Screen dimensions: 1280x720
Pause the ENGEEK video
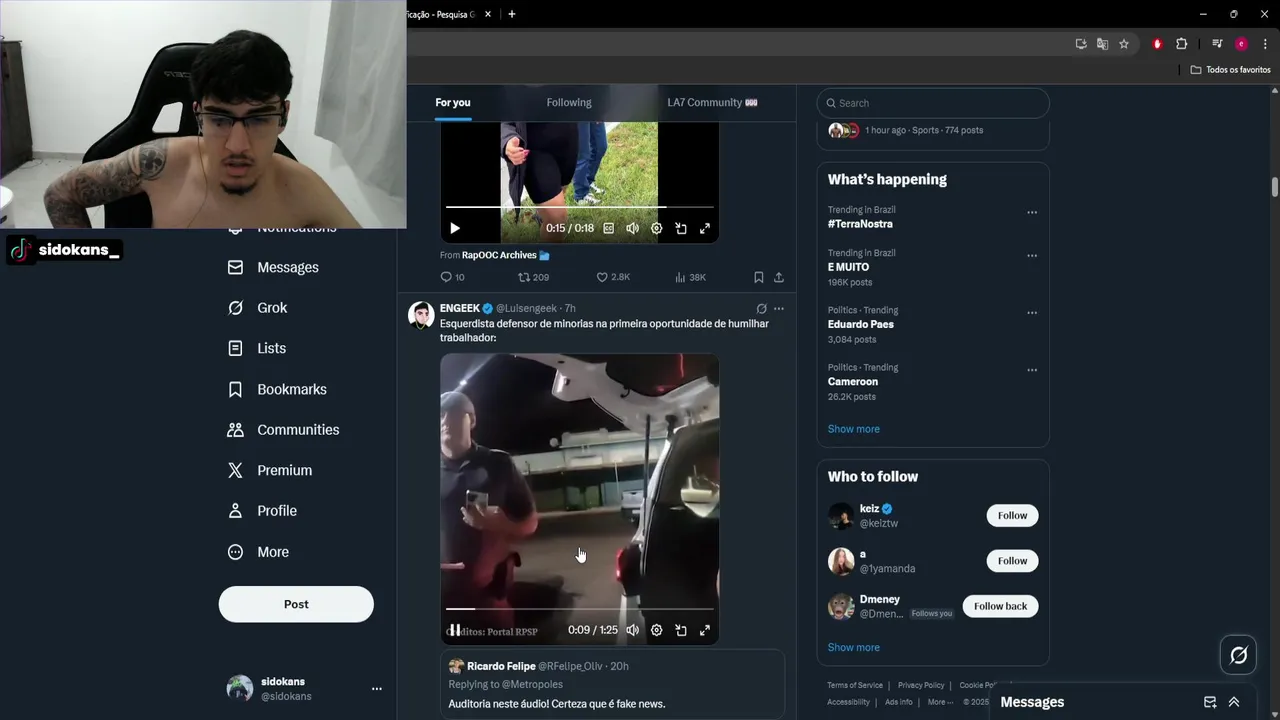[455, 630]
